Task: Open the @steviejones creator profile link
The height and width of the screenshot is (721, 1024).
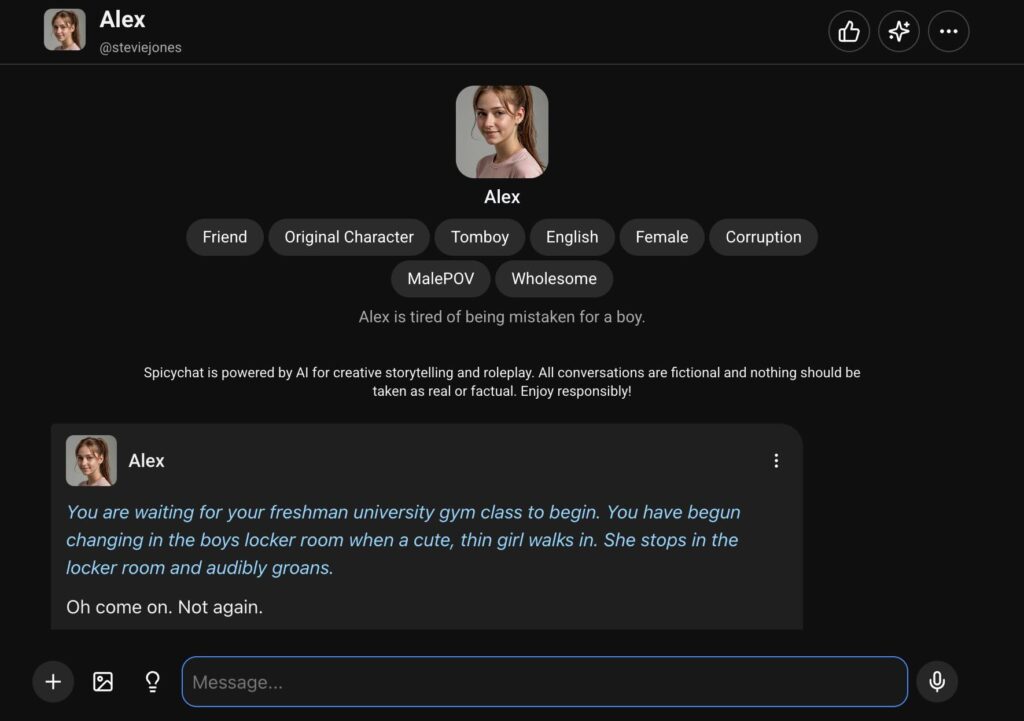Action: [x=141, y=47]
